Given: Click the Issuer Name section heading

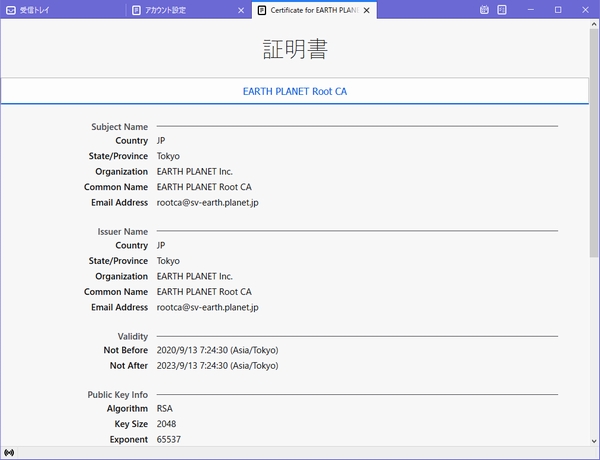Looking at the screenshot, I should click(122, 232).
